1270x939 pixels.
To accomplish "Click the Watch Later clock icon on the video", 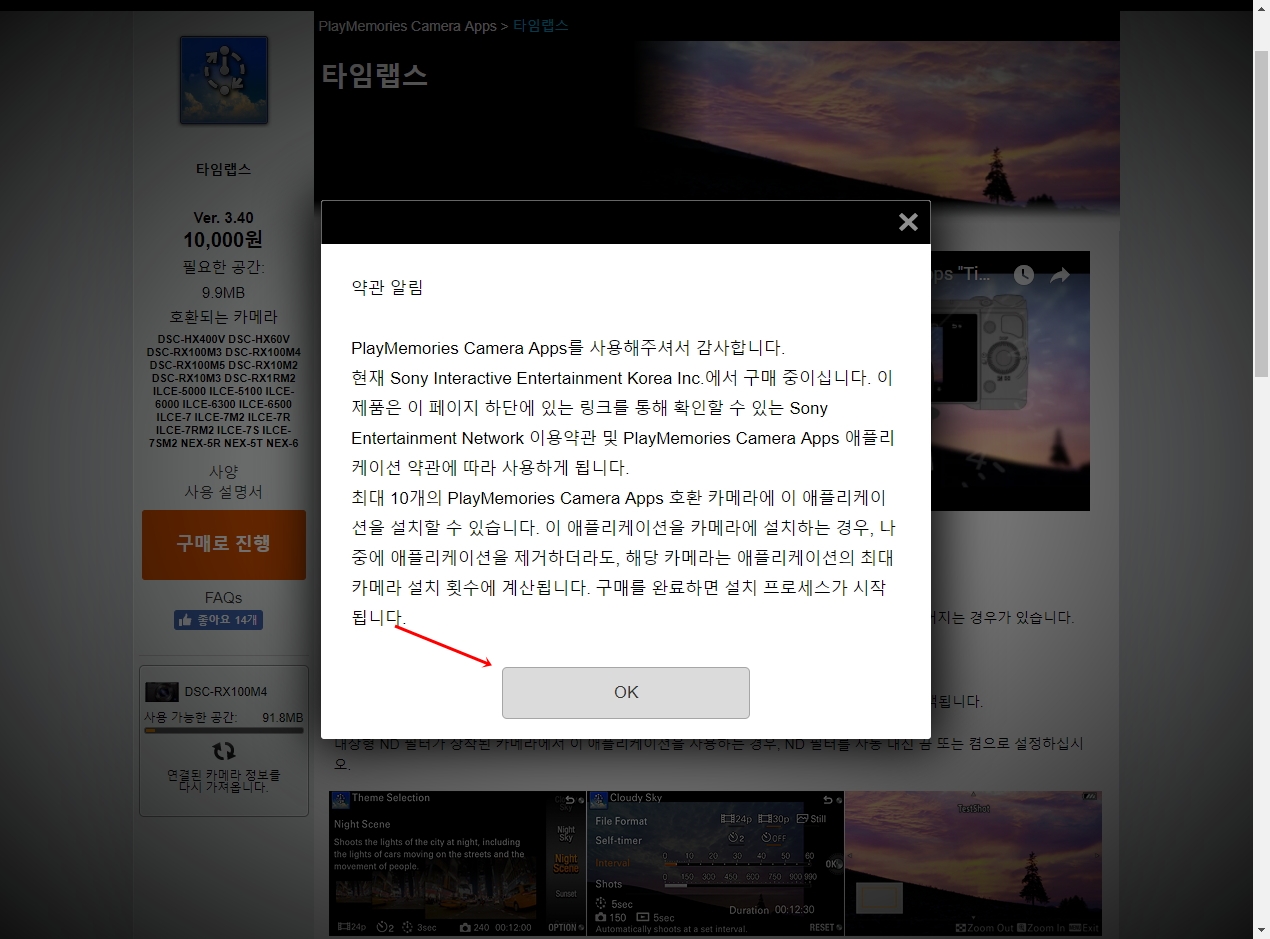I will pyautogui.click(x=1022, y=275).
